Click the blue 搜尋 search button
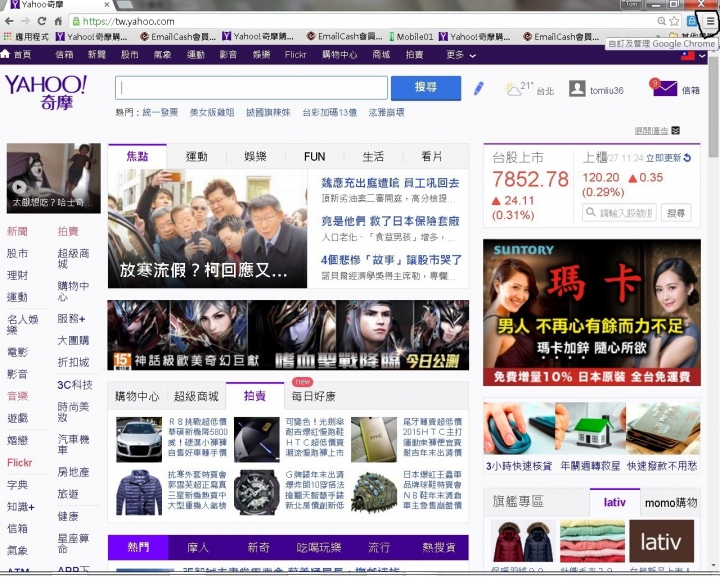Screen dimensions: 720x581 point(426,88)
